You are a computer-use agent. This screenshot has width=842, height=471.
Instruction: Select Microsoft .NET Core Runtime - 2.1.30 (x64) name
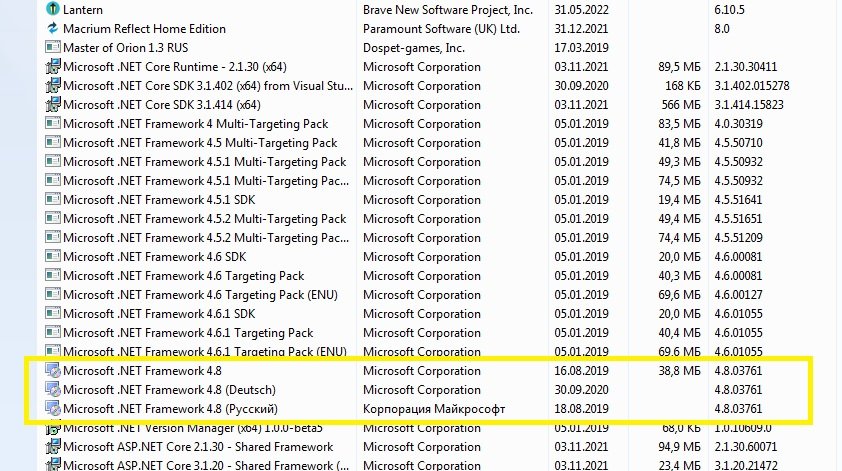tap(175, 67)
